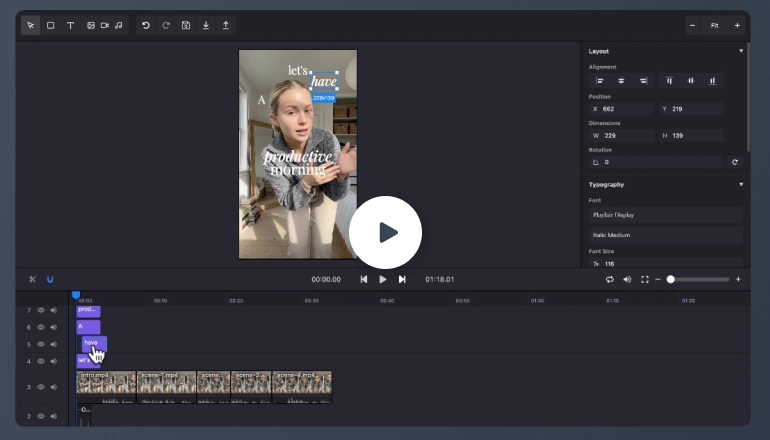Align vertical middle in Layout panel

(x=690, y=81)
